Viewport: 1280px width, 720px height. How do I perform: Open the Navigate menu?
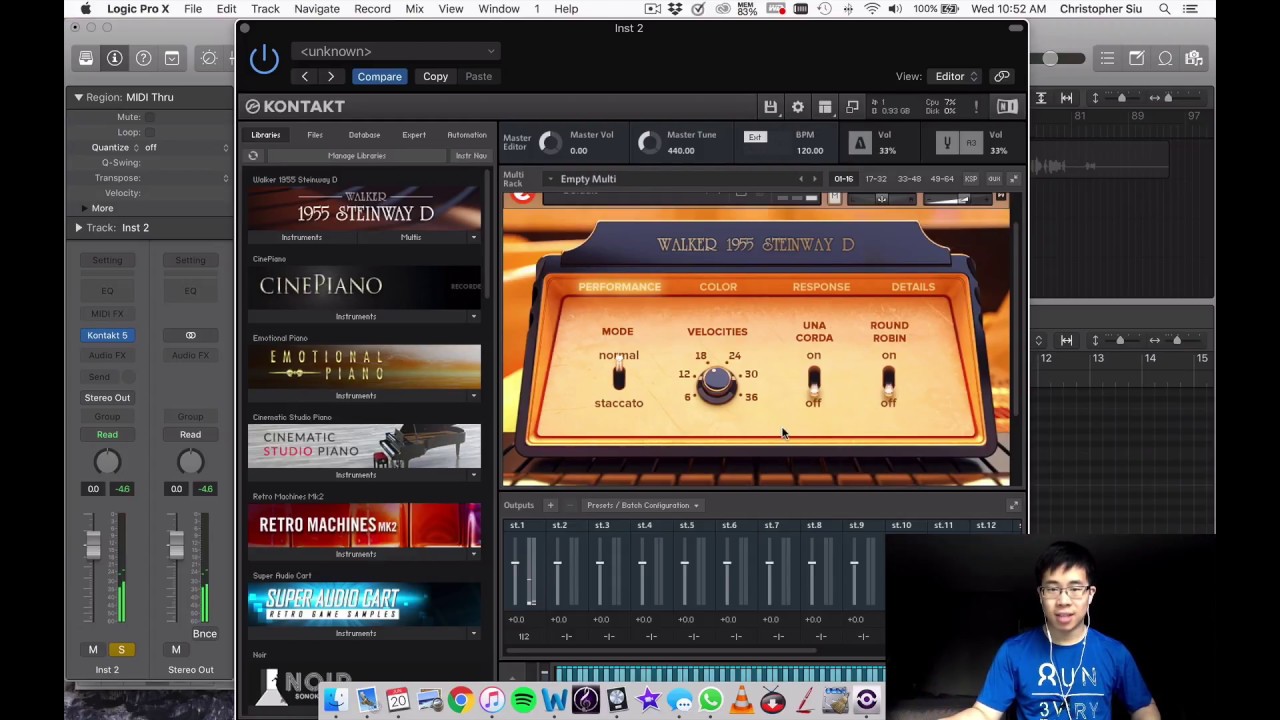317,9
